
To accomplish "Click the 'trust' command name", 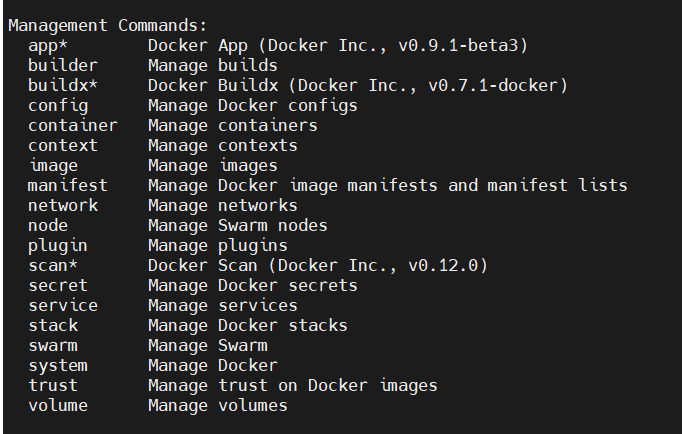I will pos(53,386).
